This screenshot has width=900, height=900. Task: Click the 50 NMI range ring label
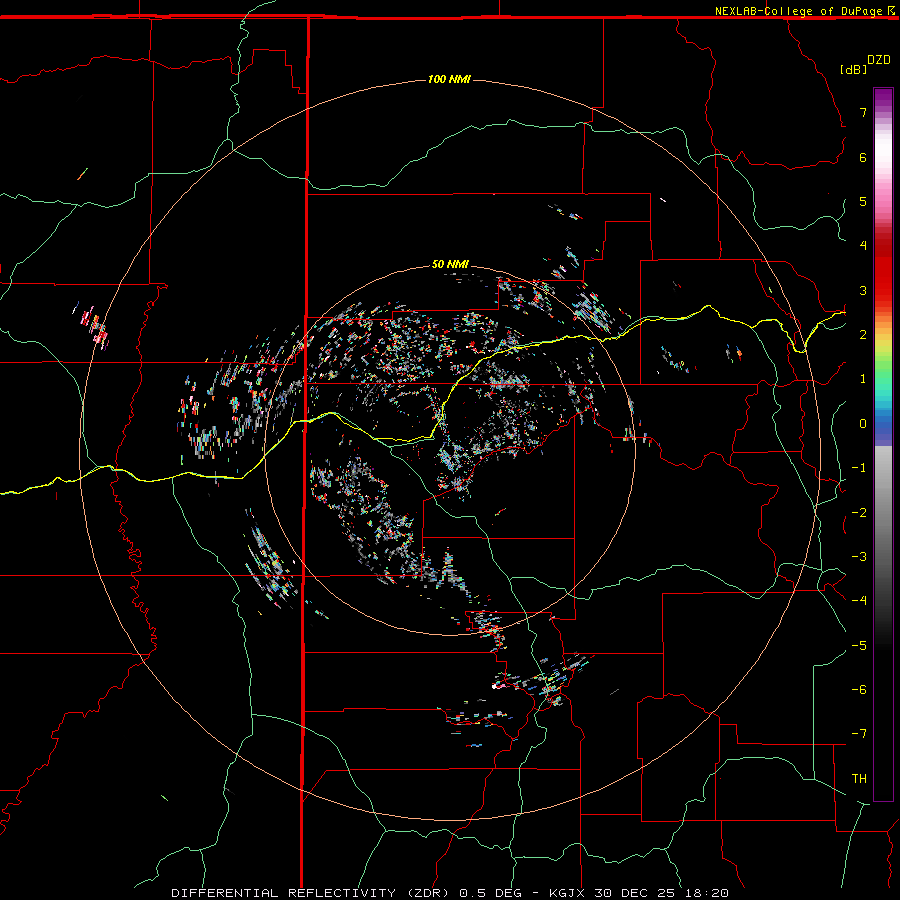(x=450, y=264)
